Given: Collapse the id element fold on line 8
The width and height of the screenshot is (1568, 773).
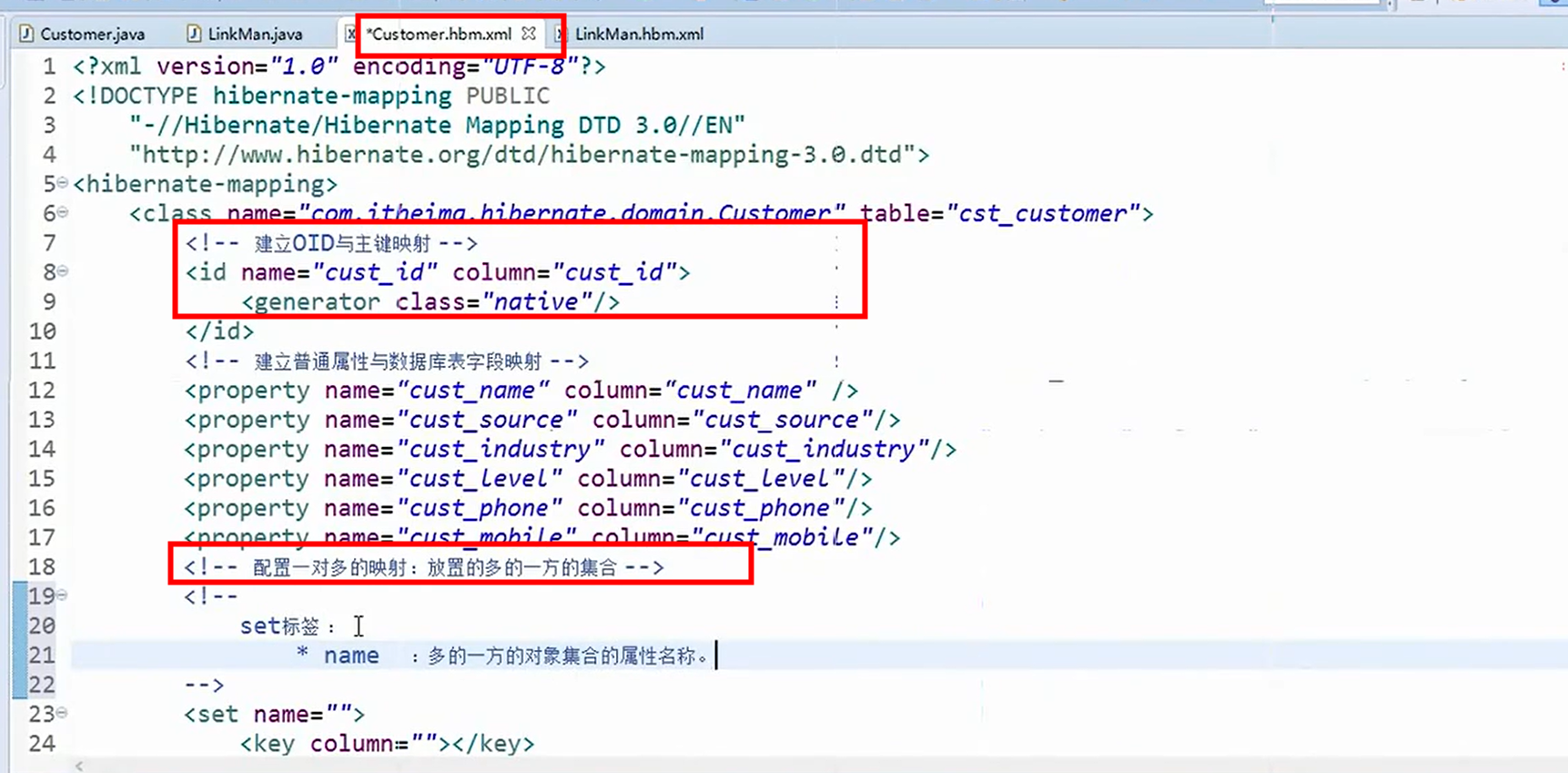Looking at the screenshot, I should tap(62, 271).
